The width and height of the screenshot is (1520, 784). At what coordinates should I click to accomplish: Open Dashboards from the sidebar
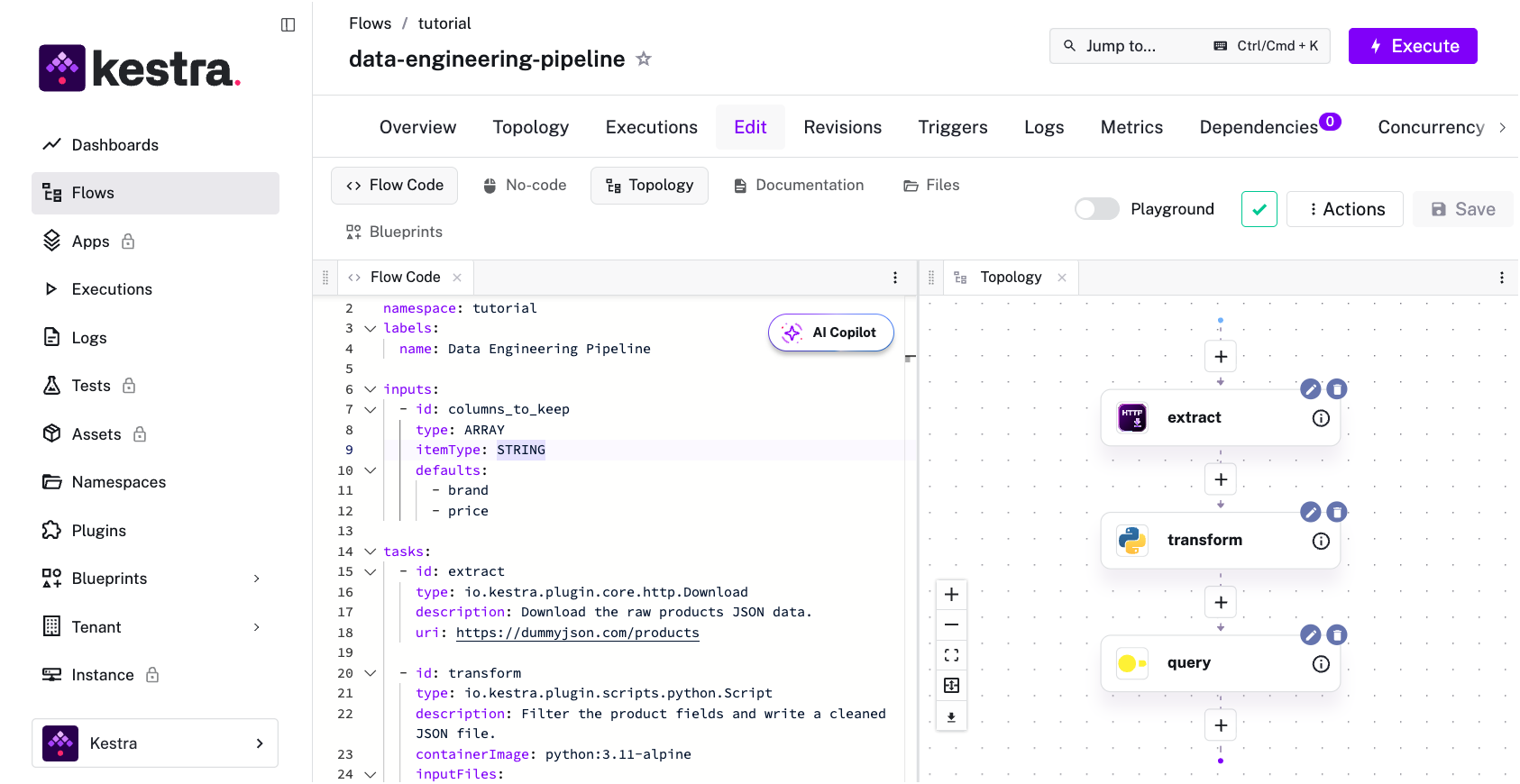point(155,145)
